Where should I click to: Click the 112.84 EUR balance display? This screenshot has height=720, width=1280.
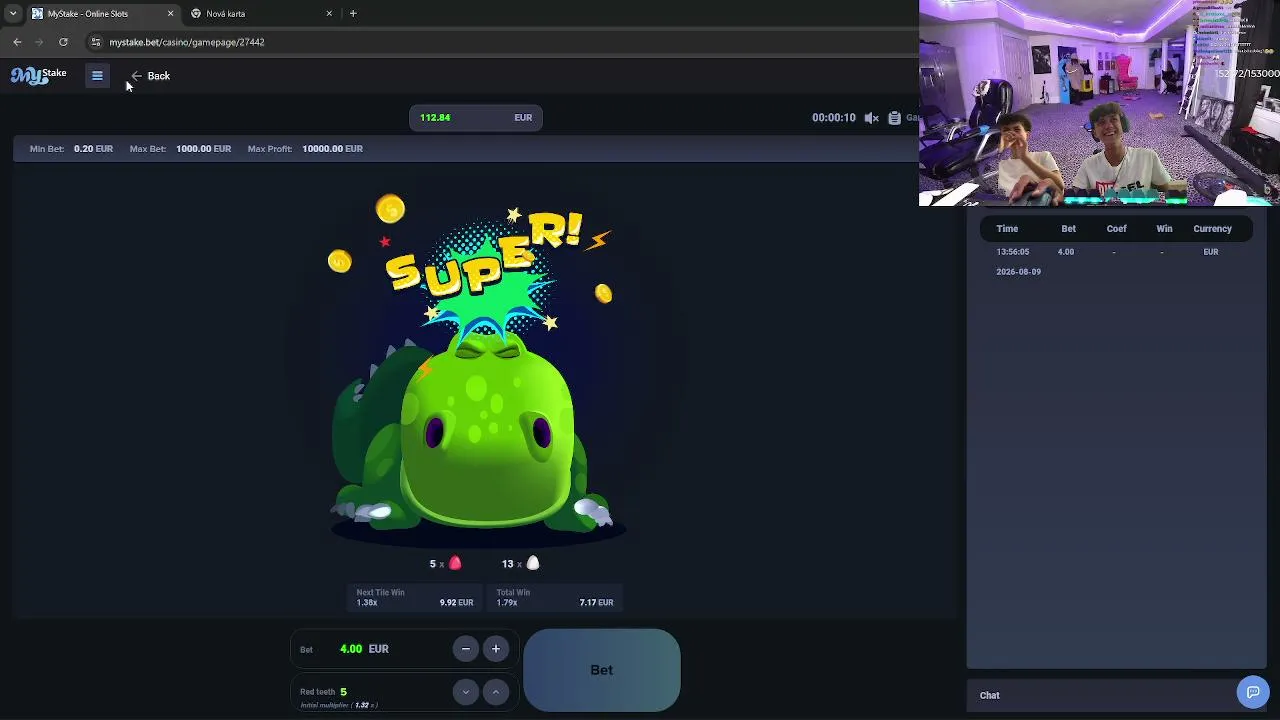[475, 118]
